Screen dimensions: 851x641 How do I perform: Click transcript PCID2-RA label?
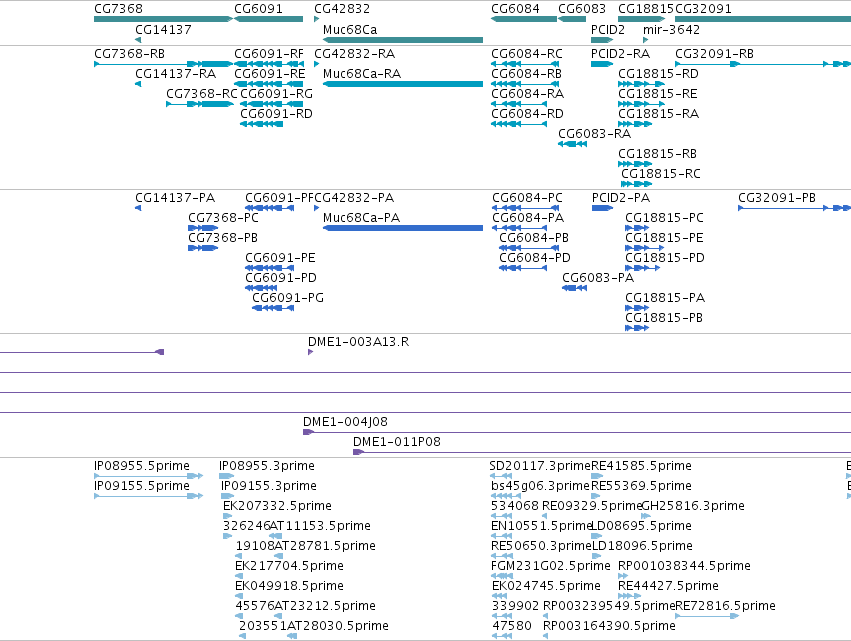[620, 54]
